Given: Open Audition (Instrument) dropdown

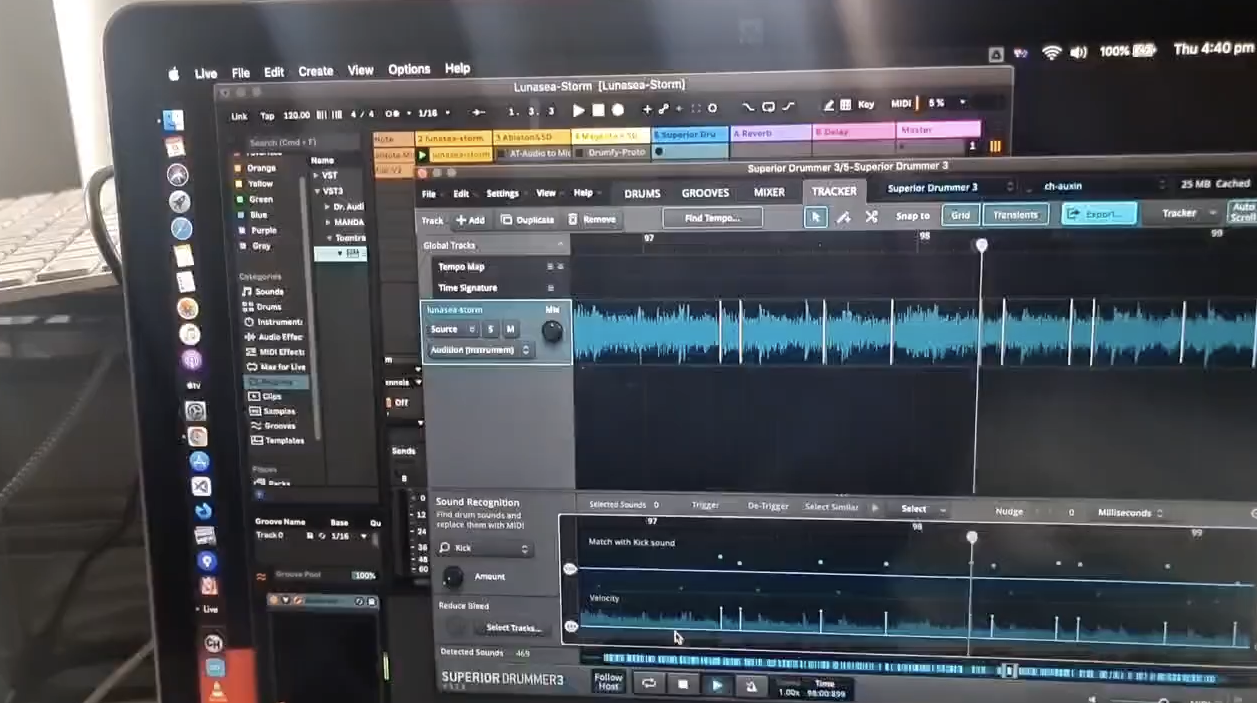Looking at the screenshot, I should [480, 350].
